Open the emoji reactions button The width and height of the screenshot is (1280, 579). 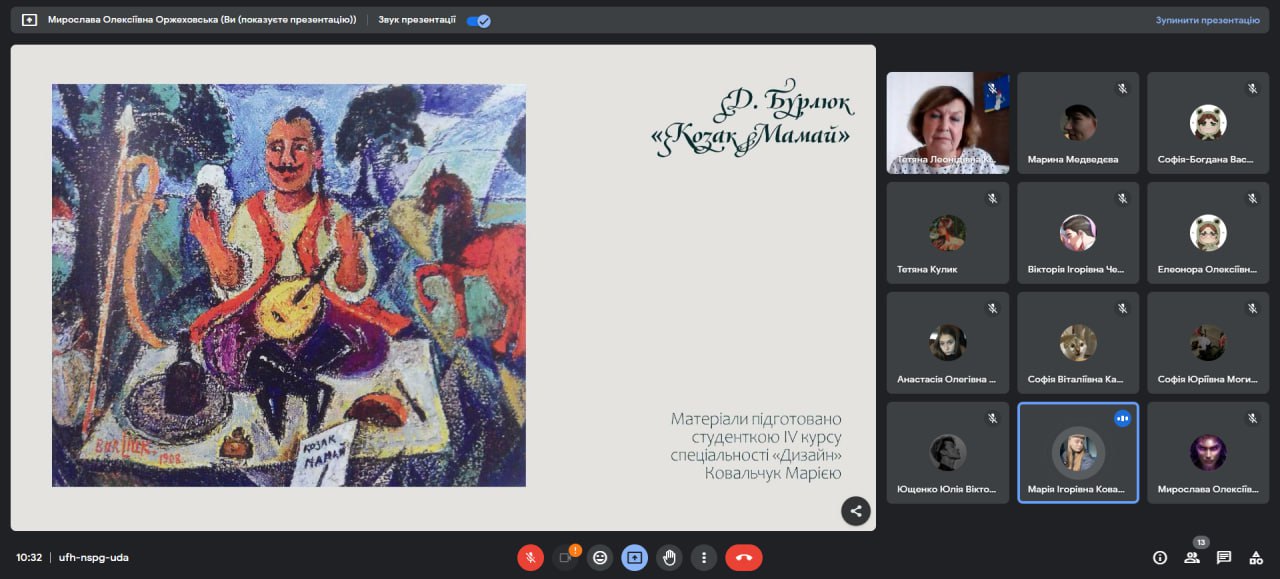pos(600,557)
